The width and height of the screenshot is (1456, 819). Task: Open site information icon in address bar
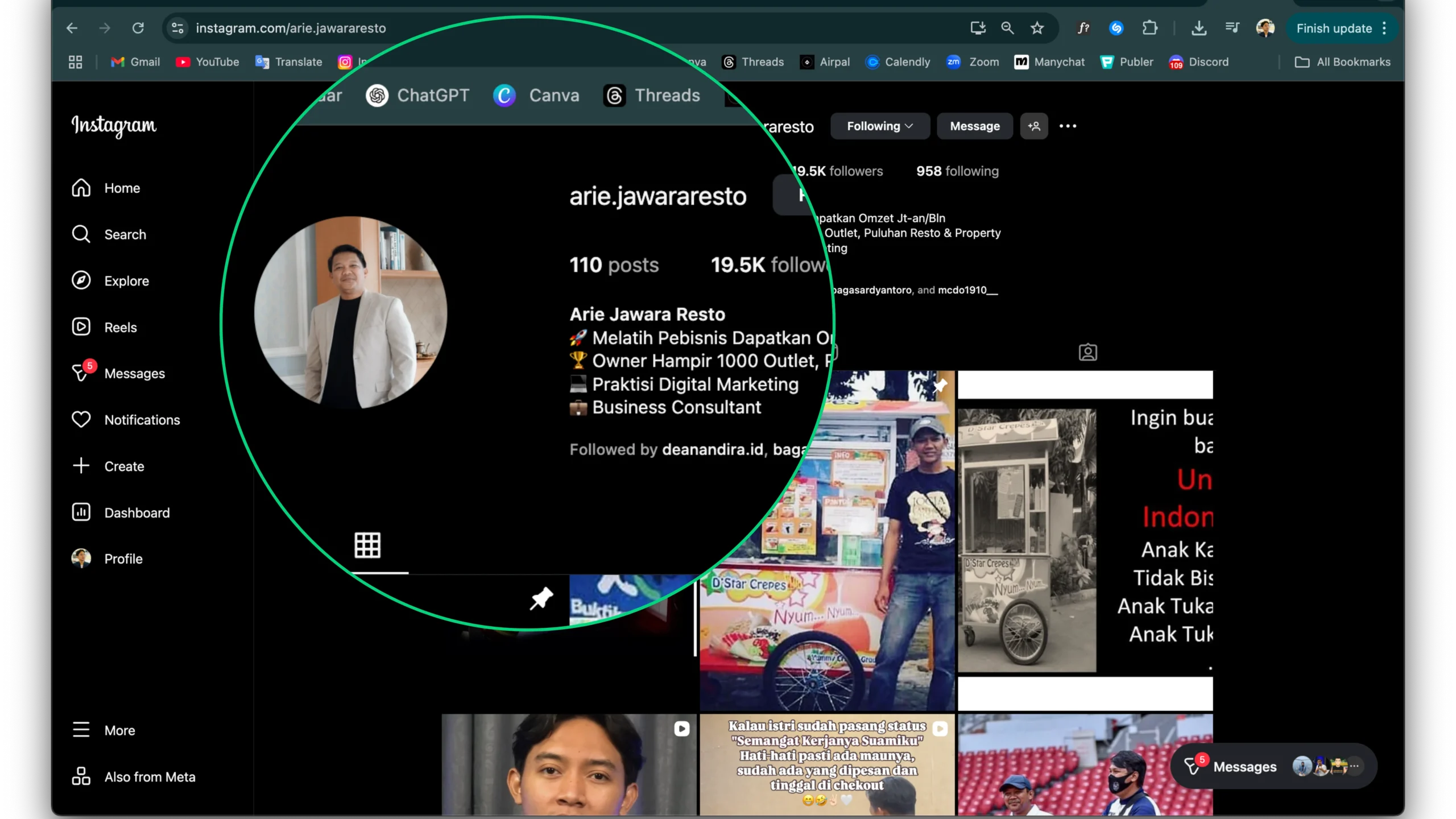(178, 28)
